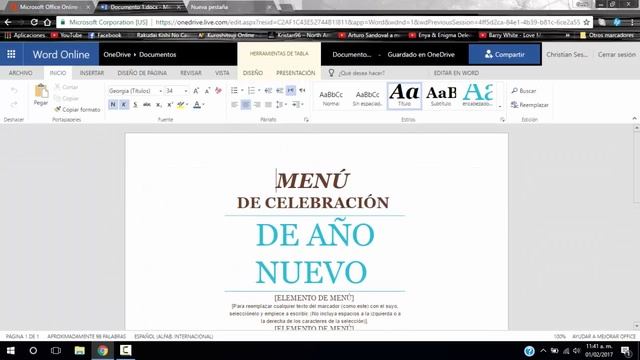Open Windows Start menu
Screen dimensions: 640x360
[11, 351]
